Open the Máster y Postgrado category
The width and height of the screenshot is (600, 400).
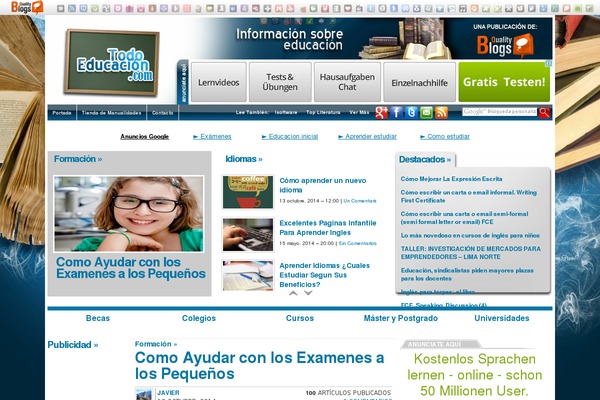401,318
